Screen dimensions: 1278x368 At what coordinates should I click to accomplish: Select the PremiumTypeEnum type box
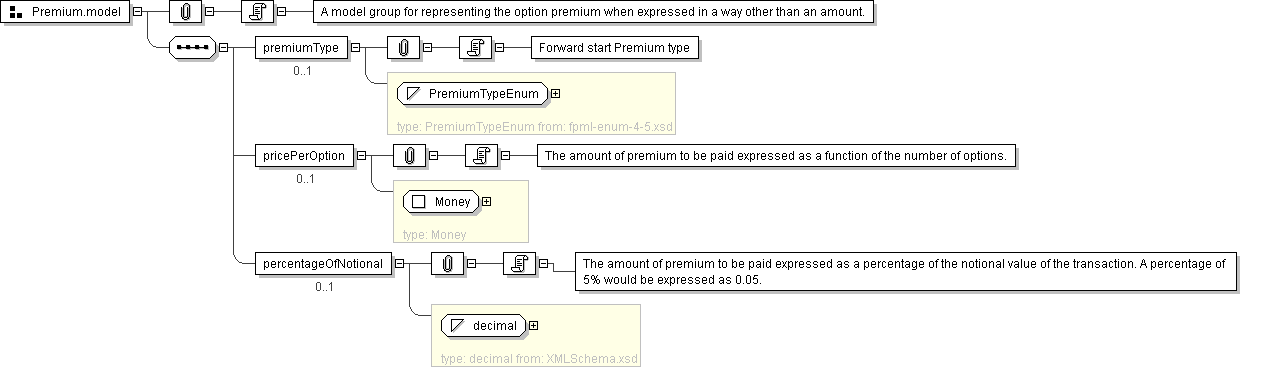point(473,94)
